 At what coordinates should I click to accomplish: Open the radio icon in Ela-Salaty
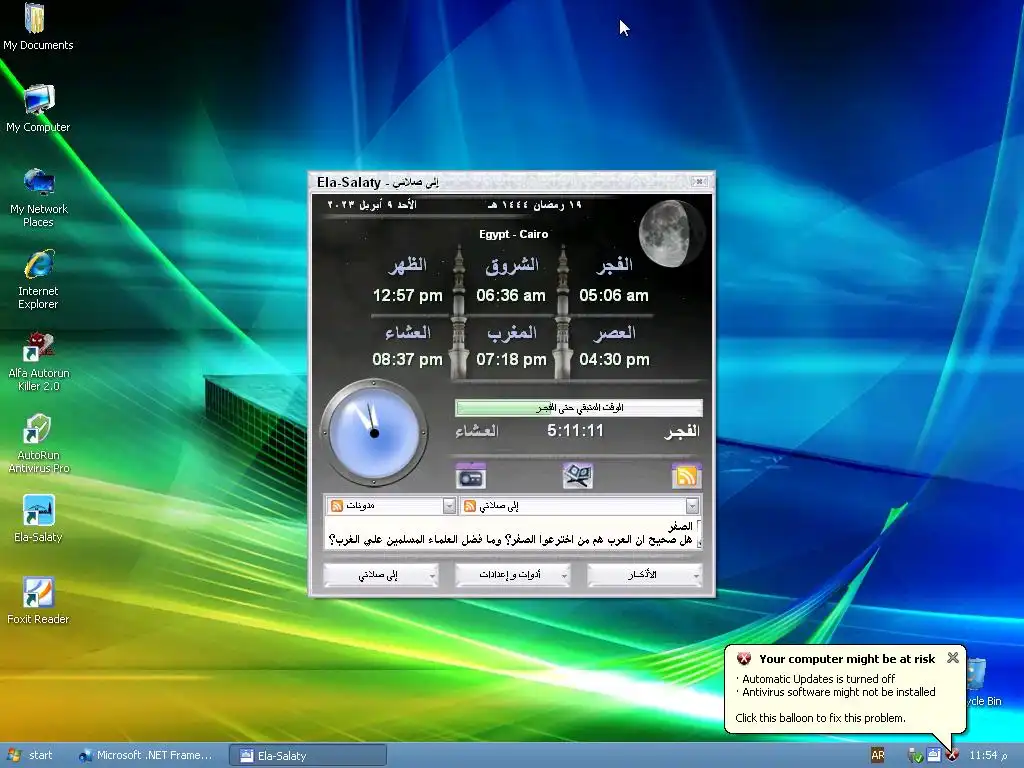(470, 475)
